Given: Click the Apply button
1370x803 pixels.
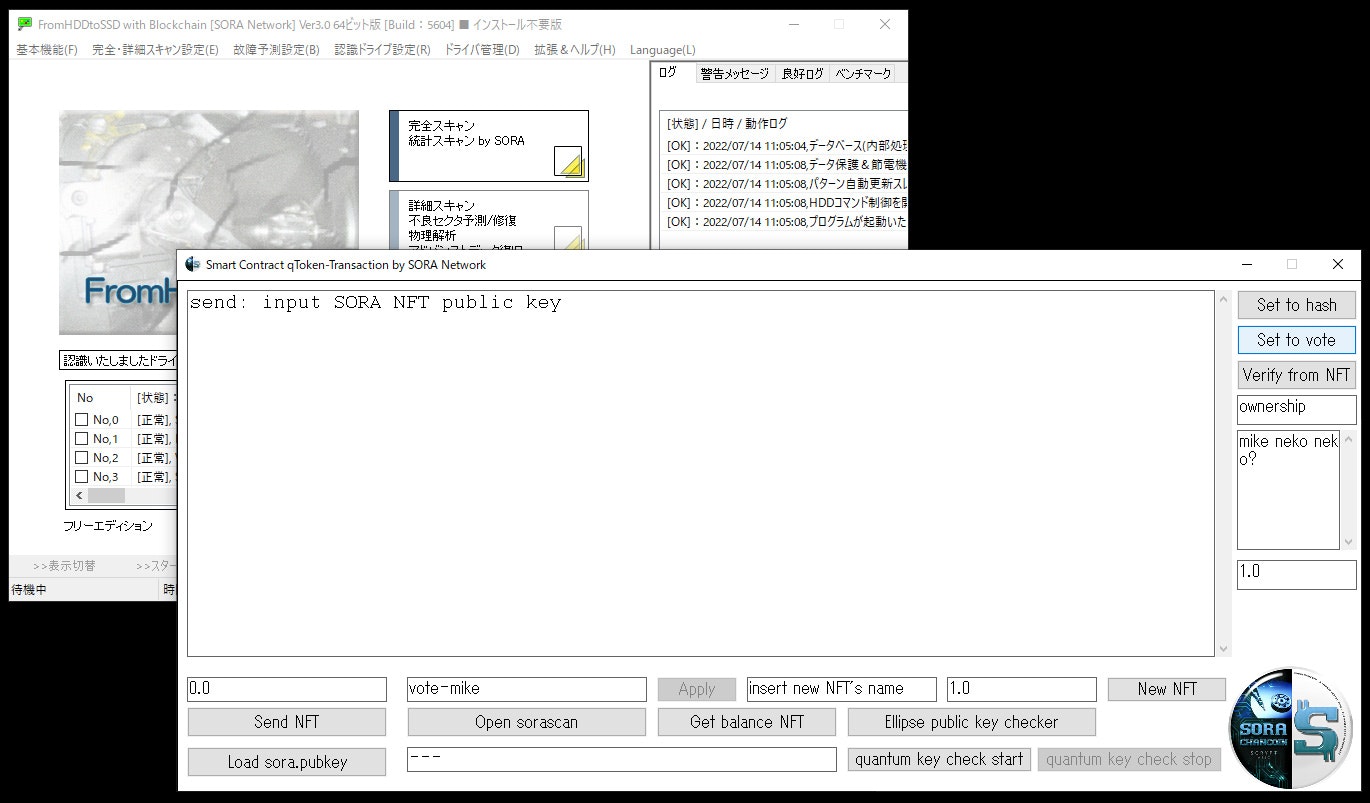Looking at the screenshot, I should point(696,689).
